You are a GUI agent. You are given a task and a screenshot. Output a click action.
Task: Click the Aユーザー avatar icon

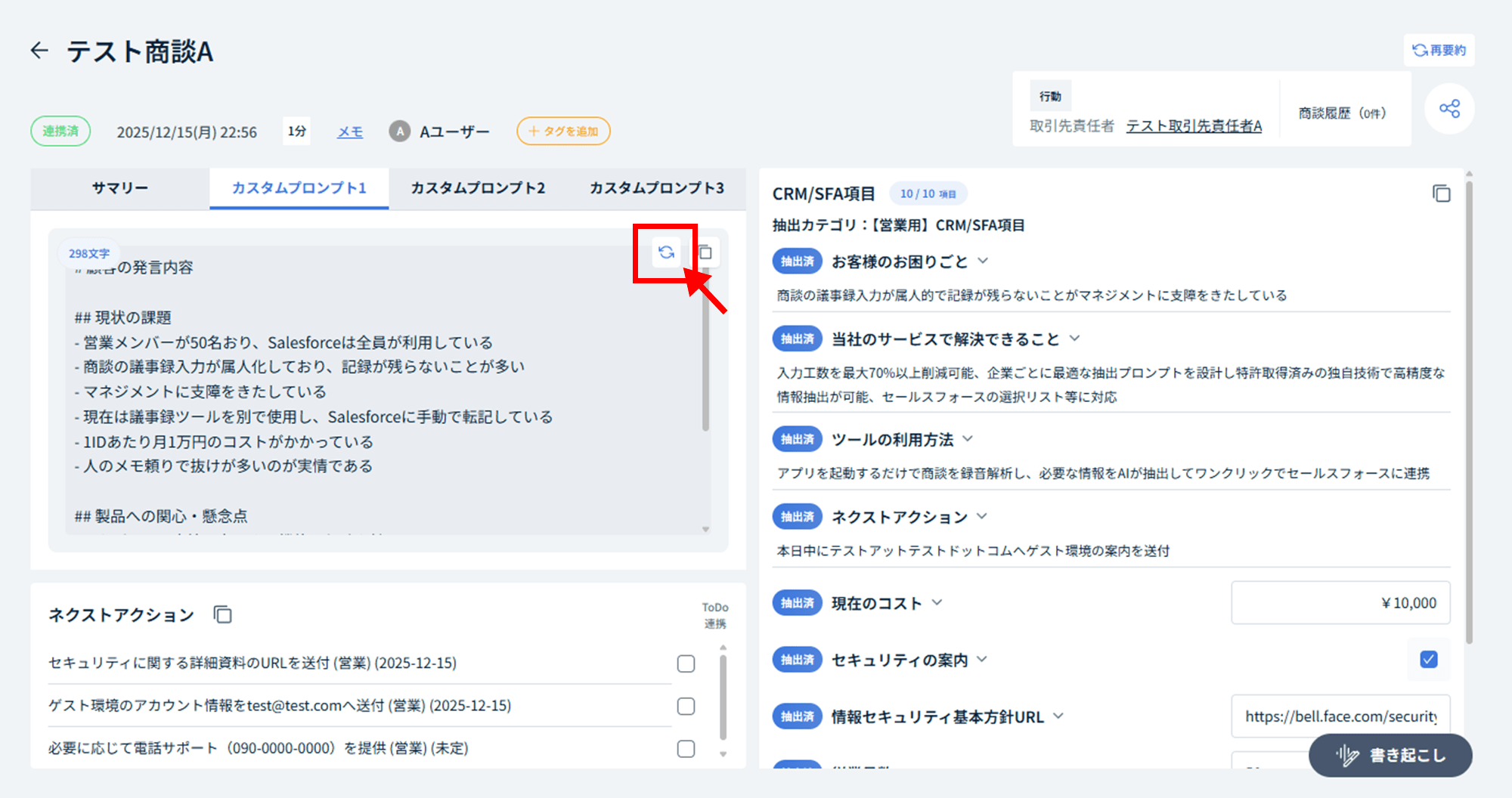point(399,131)
